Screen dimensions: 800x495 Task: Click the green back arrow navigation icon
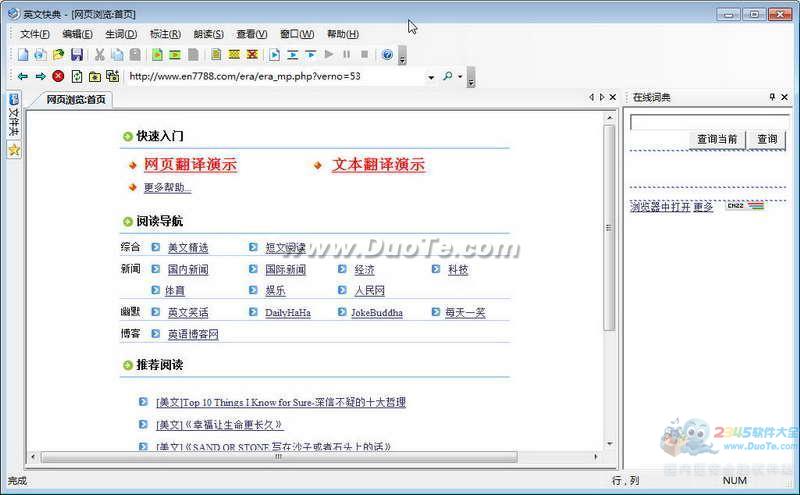(x=22, y=76)
